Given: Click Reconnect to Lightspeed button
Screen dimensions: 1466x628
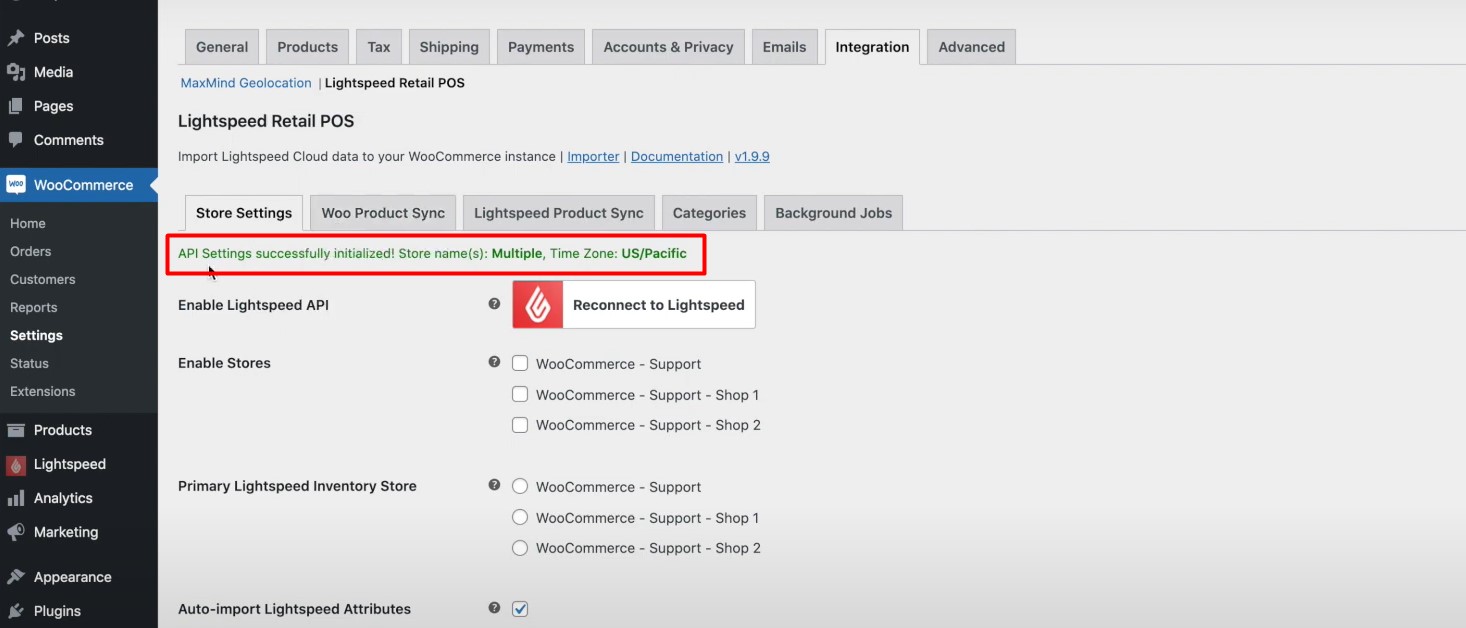Looking at the screenshot, I should [x=634, y=304].
